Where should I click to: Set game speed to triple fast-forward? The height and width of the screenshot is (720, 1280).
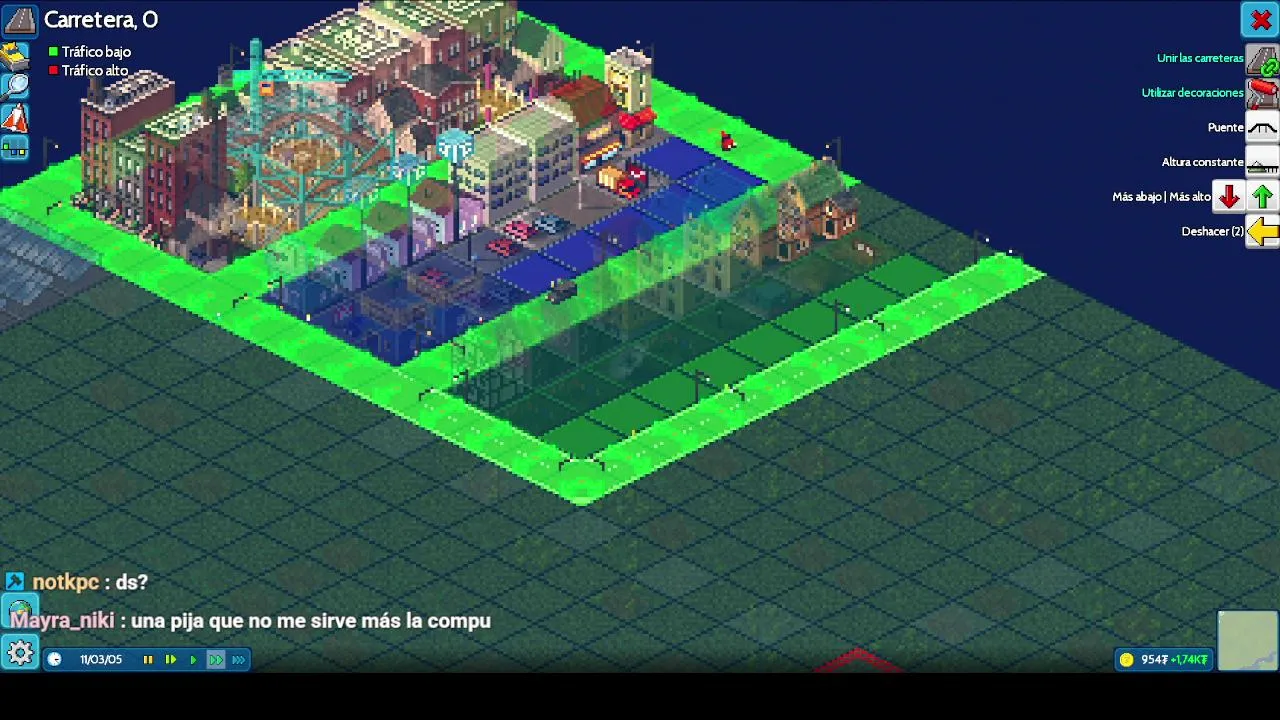(238, 659)
